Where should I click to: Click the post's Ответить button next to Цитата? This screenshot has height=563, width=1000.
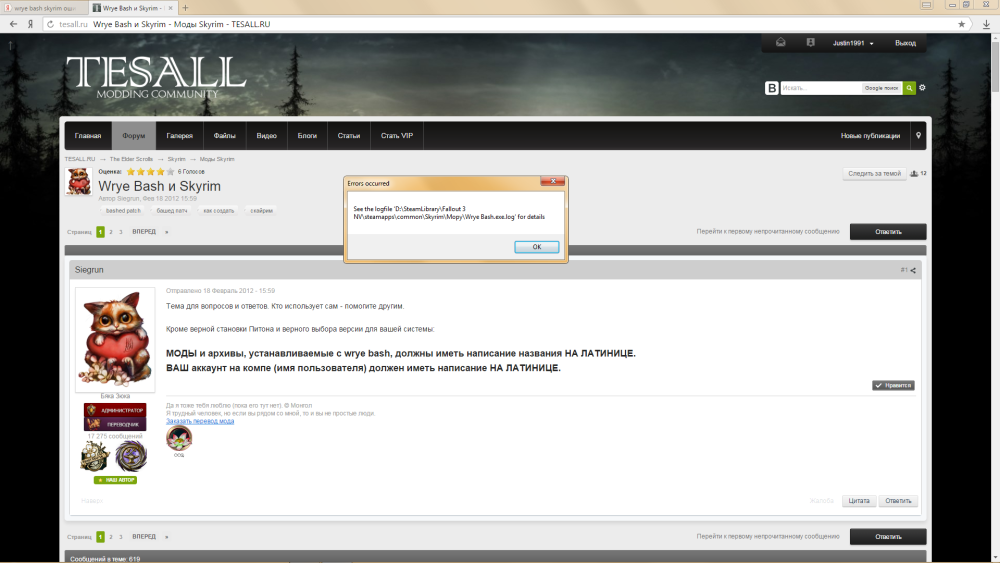click(898, 501)
